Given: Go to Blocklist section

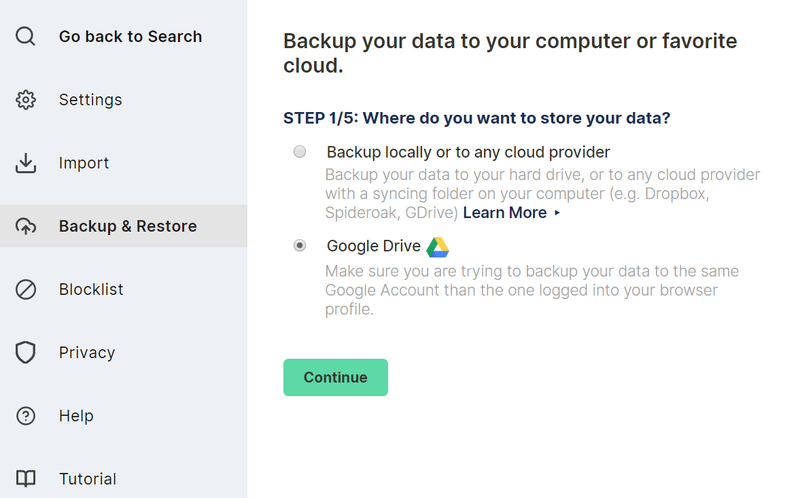Looking at the screenshot, I should [91, 289].
